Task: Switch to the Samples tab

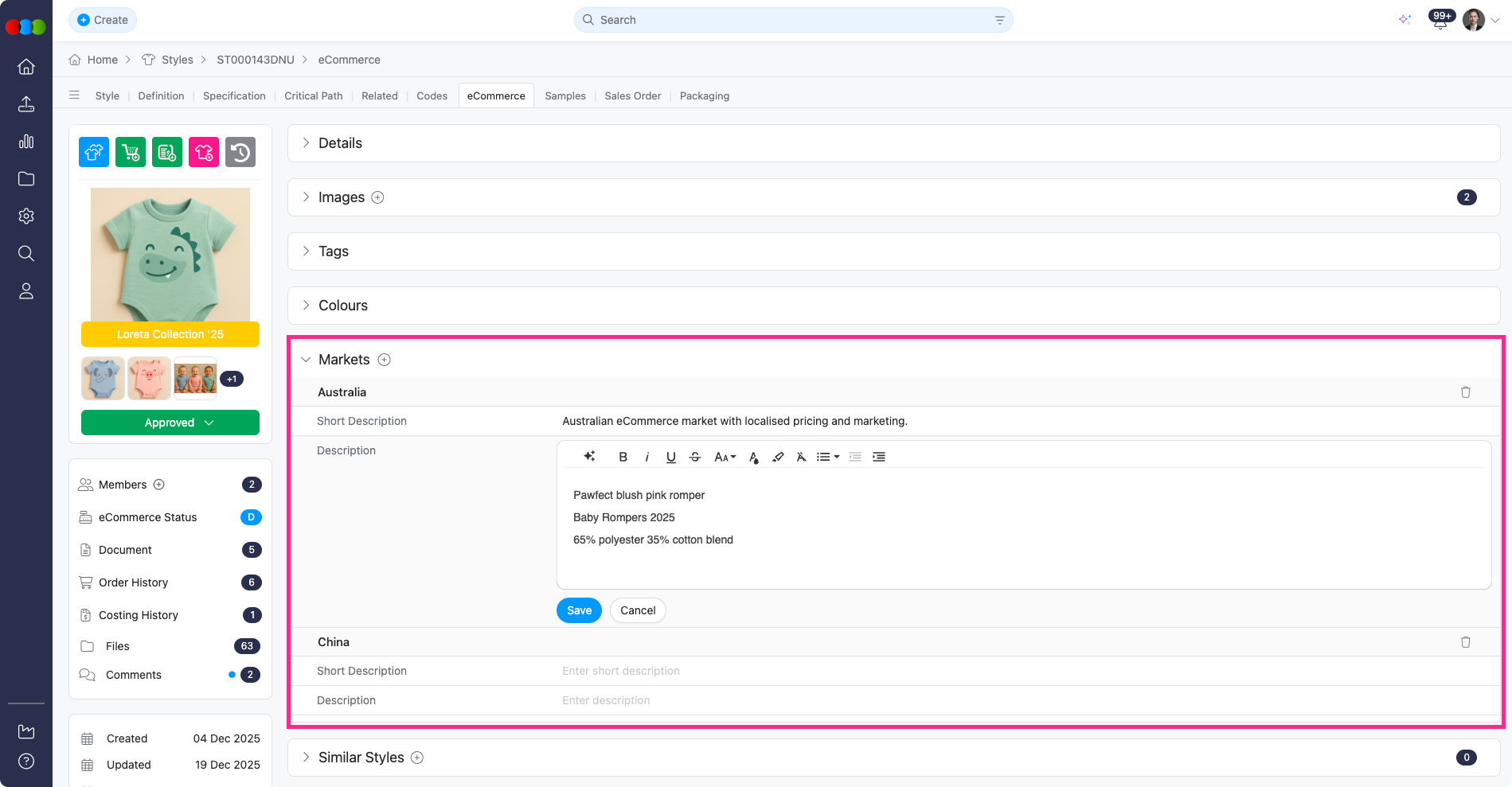Action: (x=565, y=95)
